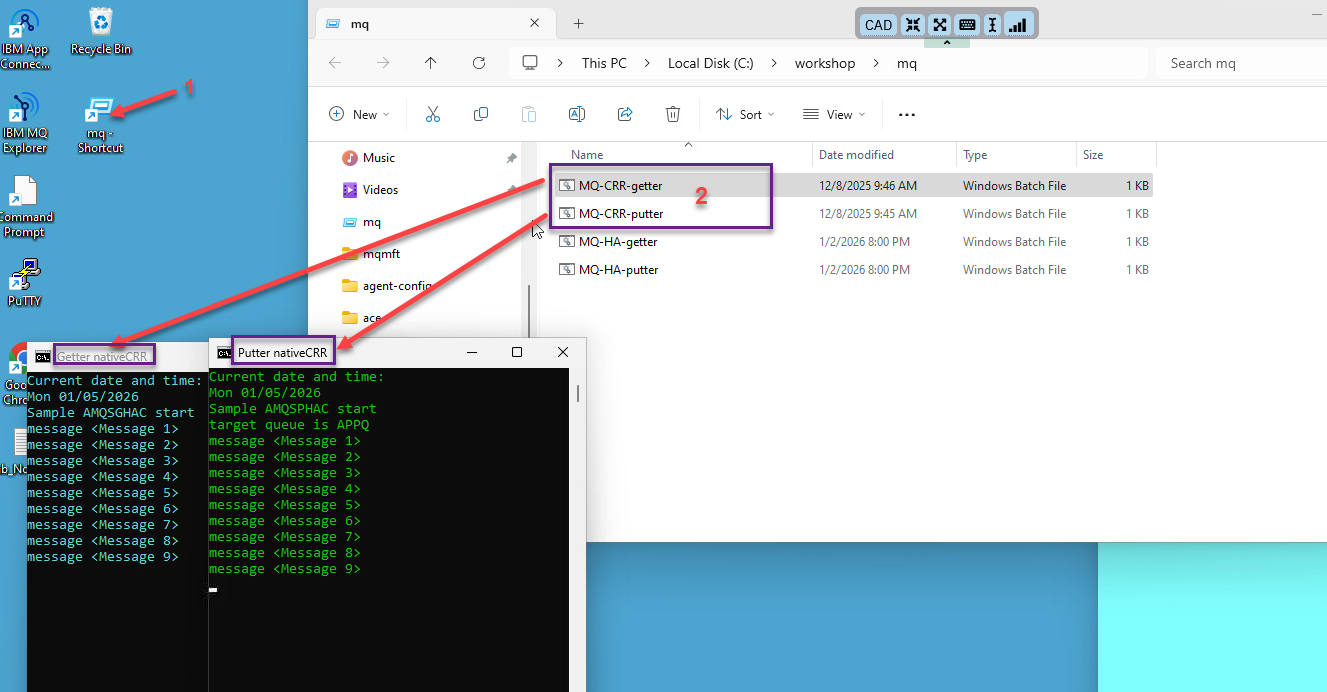Expand chevron after Local Disk (C:)

pyautogui.click(x=774, y=63)
